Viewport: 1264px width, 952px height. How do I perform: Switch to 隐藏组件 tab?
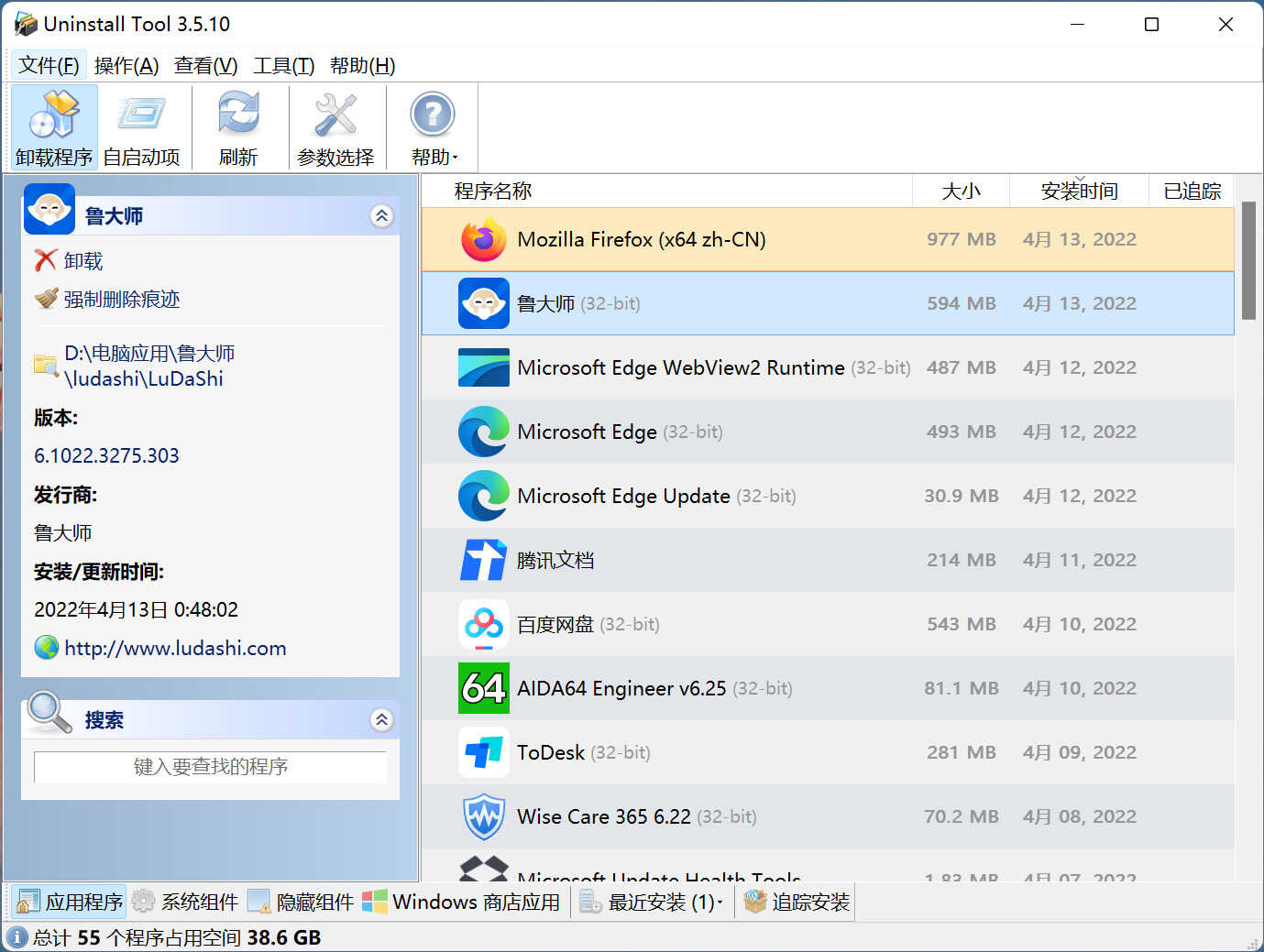pyautogui.click(x=301, y=902)
